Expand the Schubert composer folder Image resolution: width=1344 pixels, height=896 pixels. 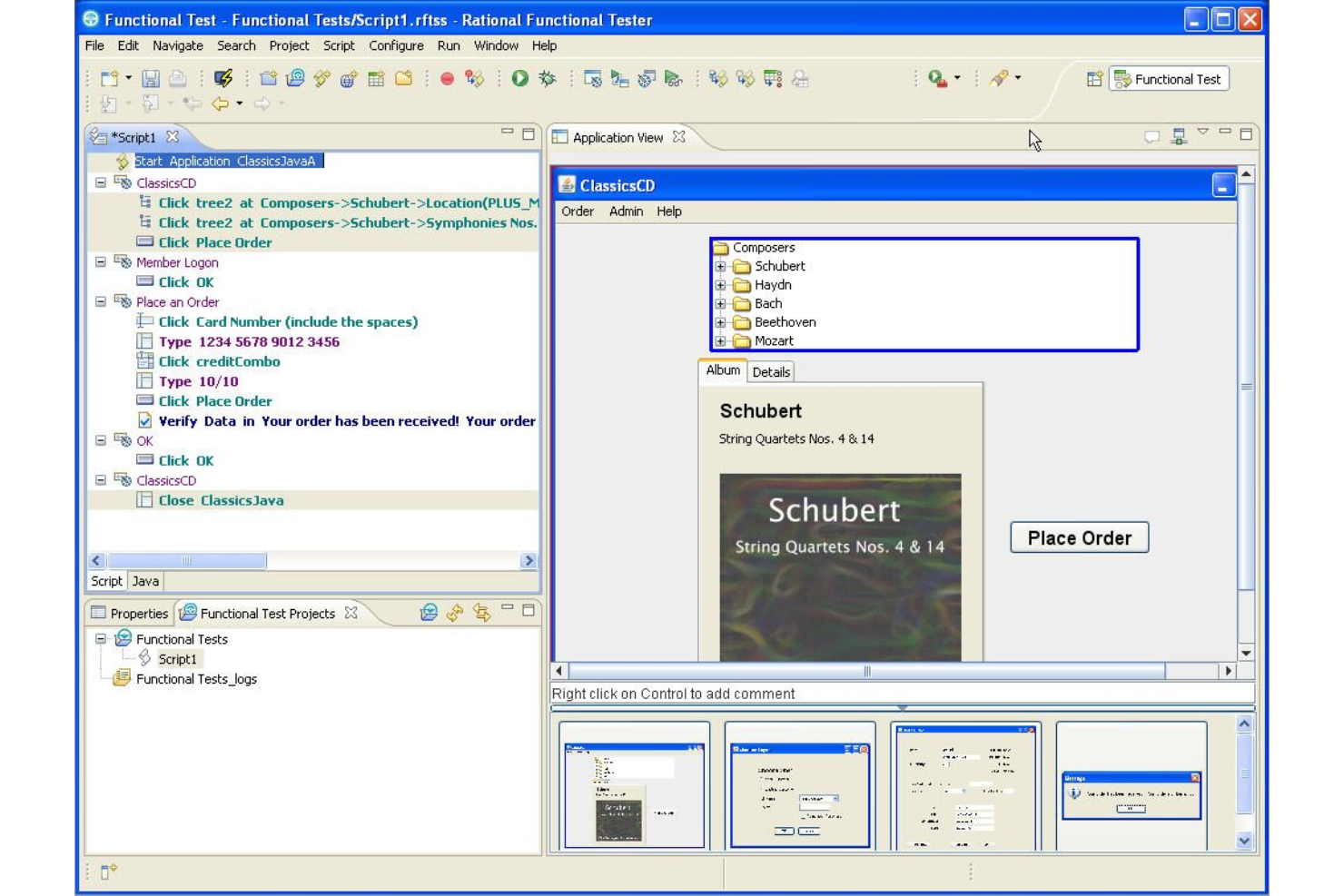[x=720, y=266]
